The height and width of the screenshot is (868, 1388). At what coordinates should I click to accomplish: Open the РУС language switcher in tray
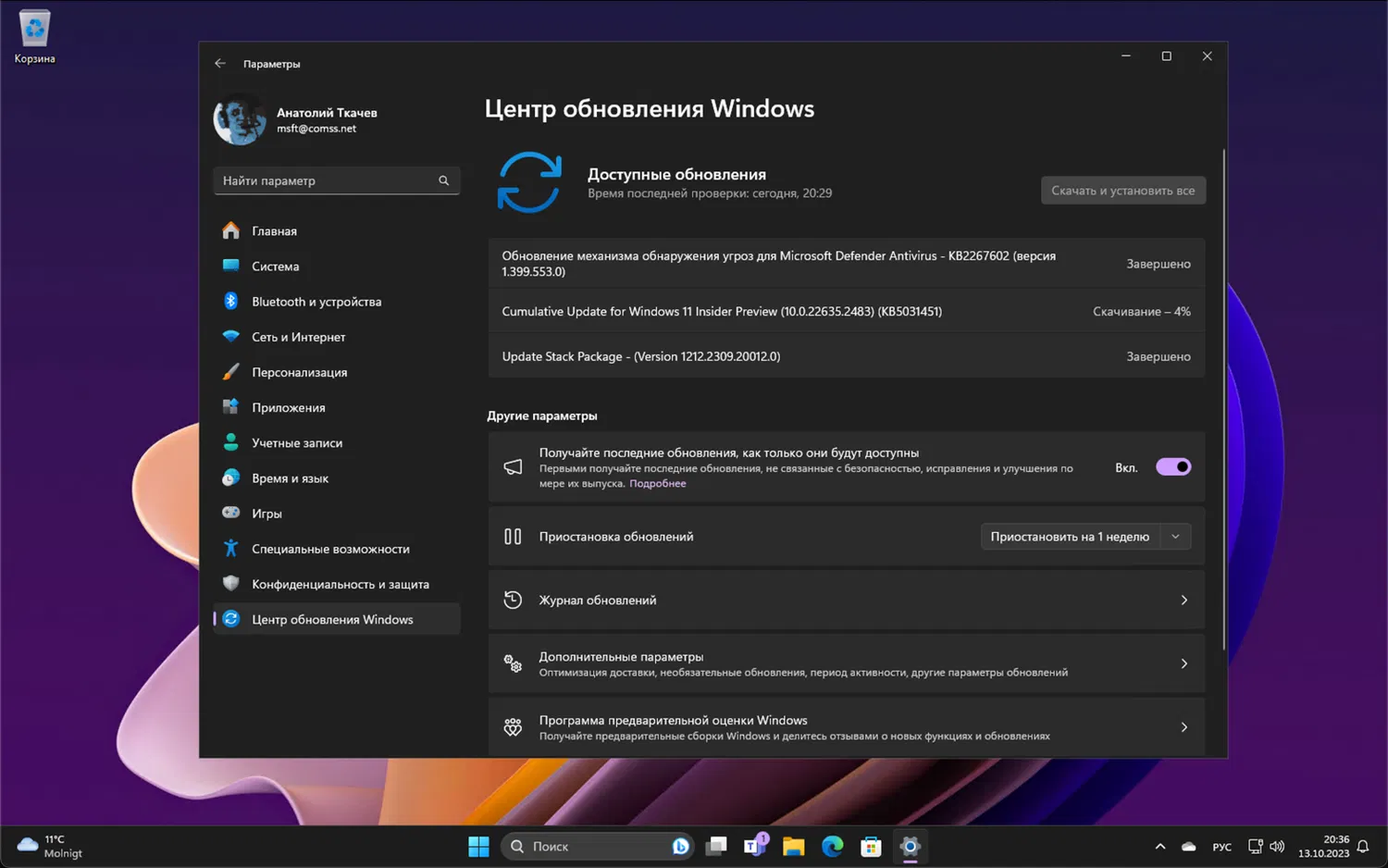[1222, 847]
